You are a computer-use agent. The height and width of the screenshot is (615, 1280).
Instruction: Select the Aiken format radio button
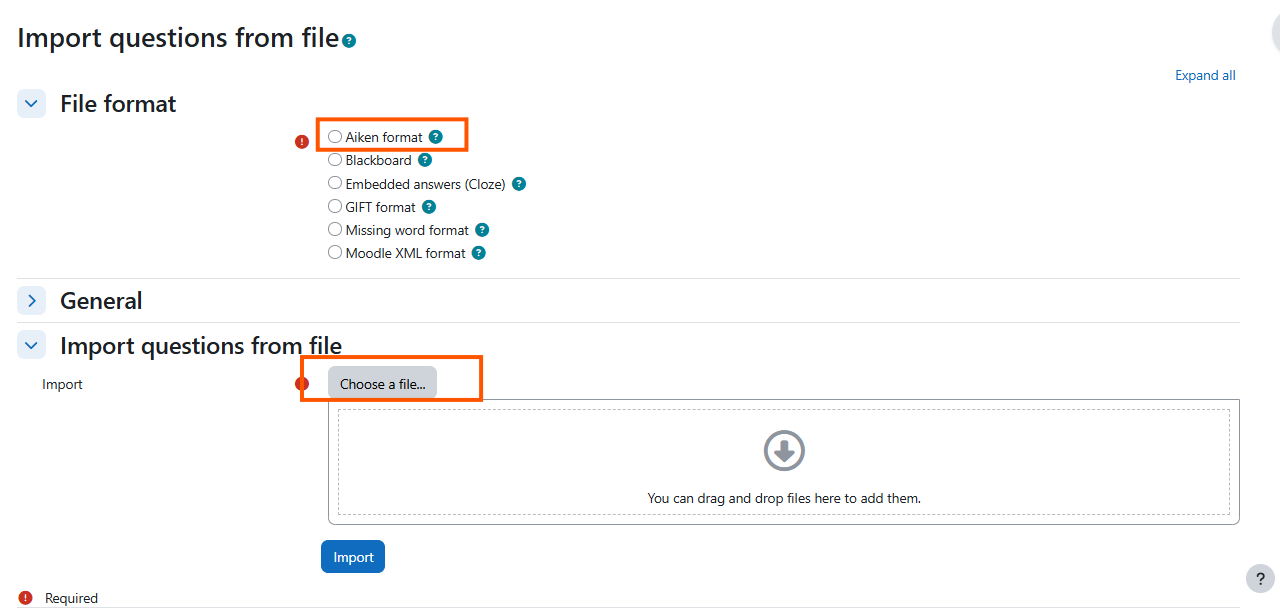tap(335, 137)
